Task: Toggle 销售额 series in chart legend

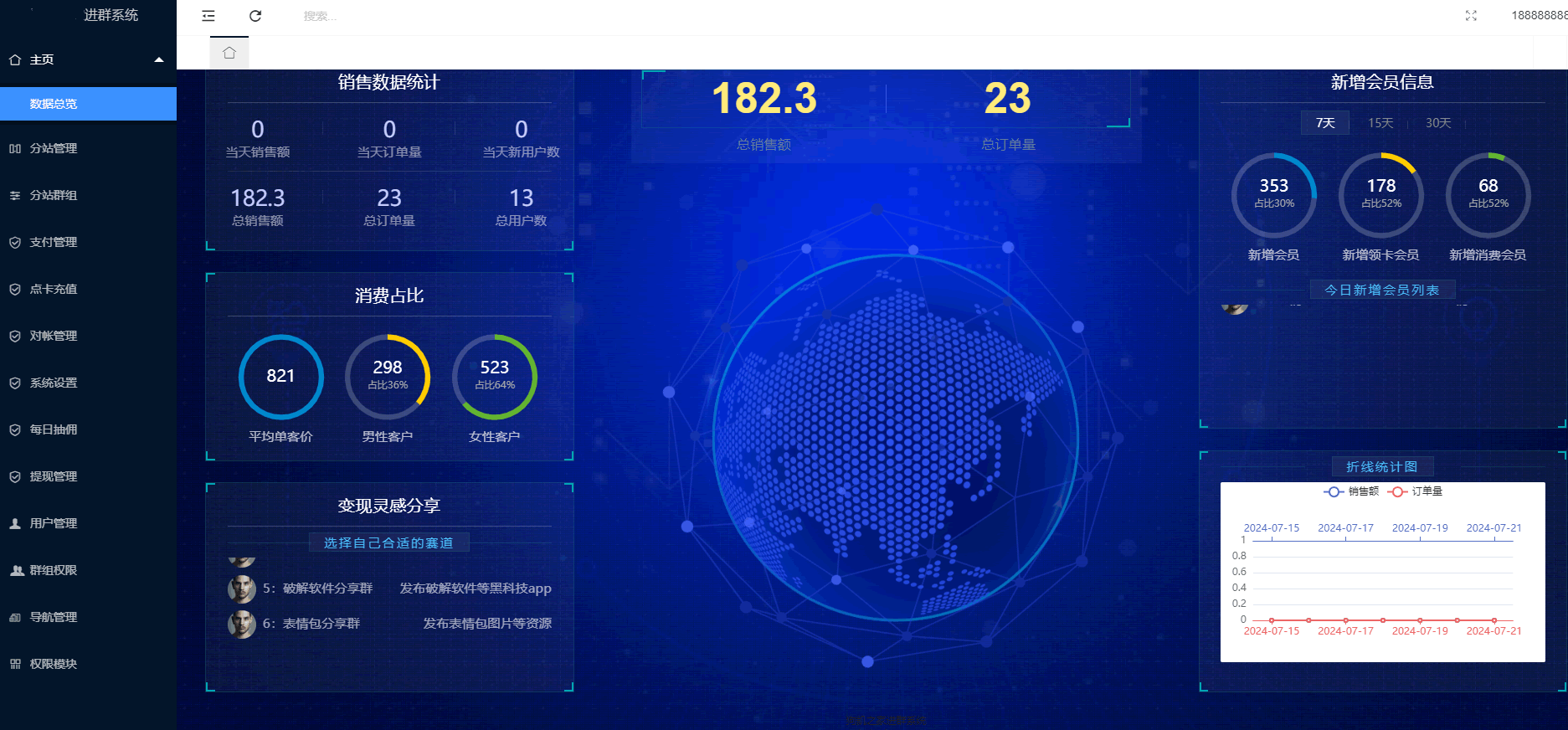Action: click(1350, 491)
